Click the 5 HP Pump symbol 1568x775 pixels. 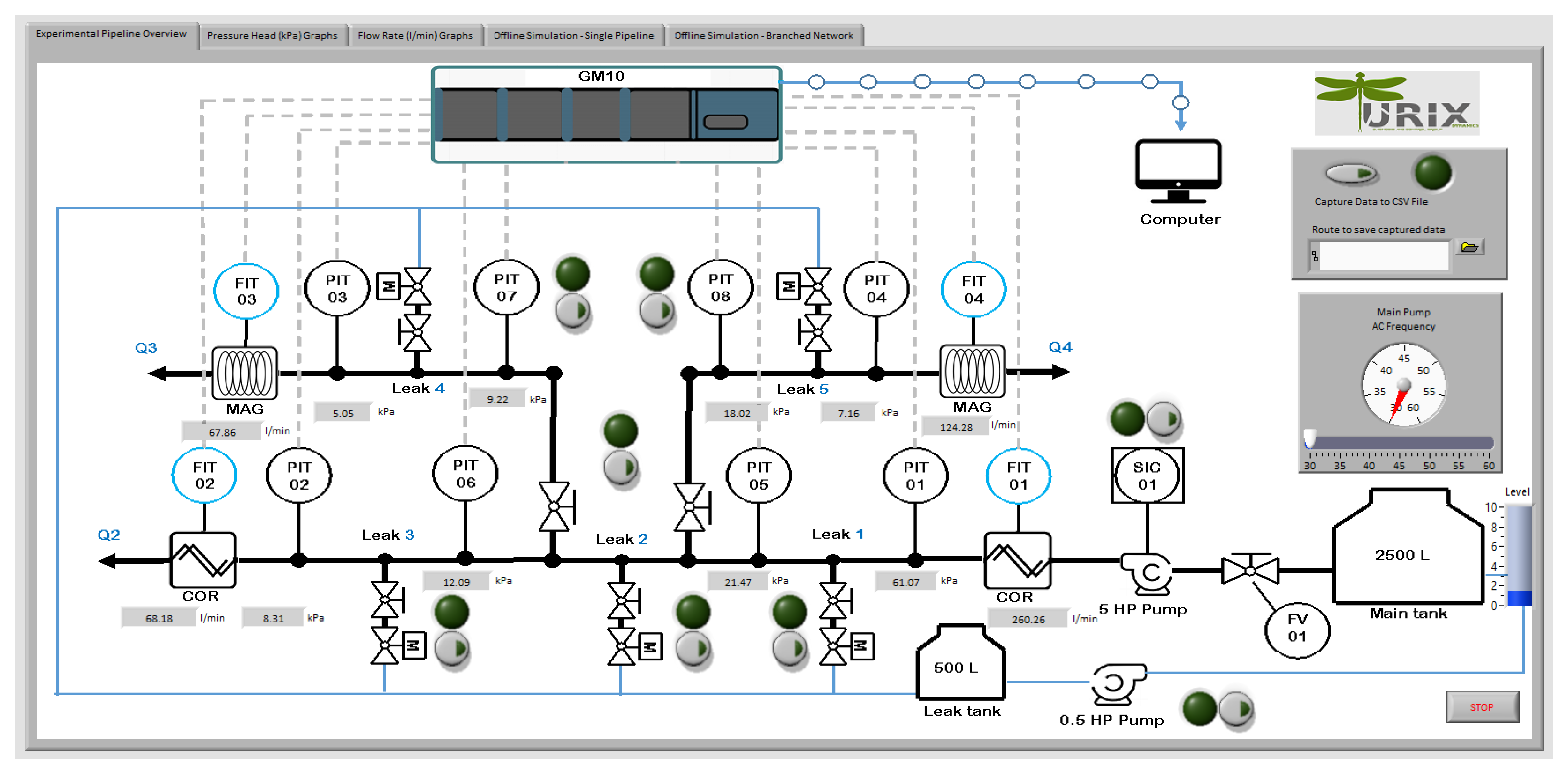1148,572
